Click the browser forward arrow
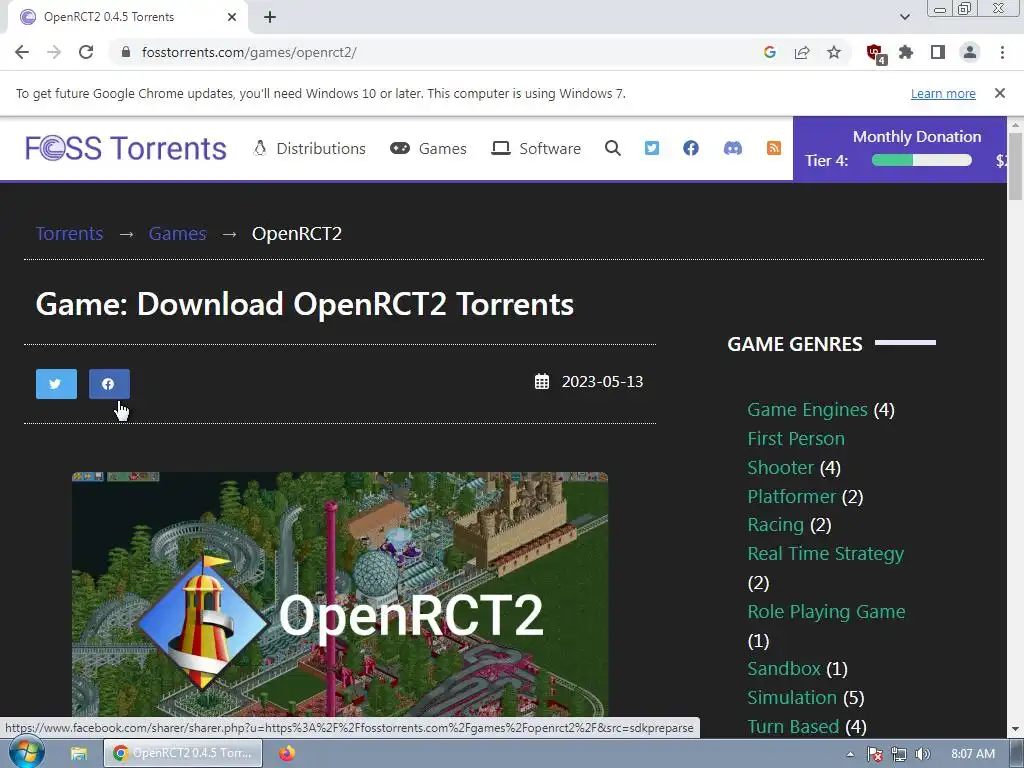This screenshot has height=768, width=1024. click(54, 52)
